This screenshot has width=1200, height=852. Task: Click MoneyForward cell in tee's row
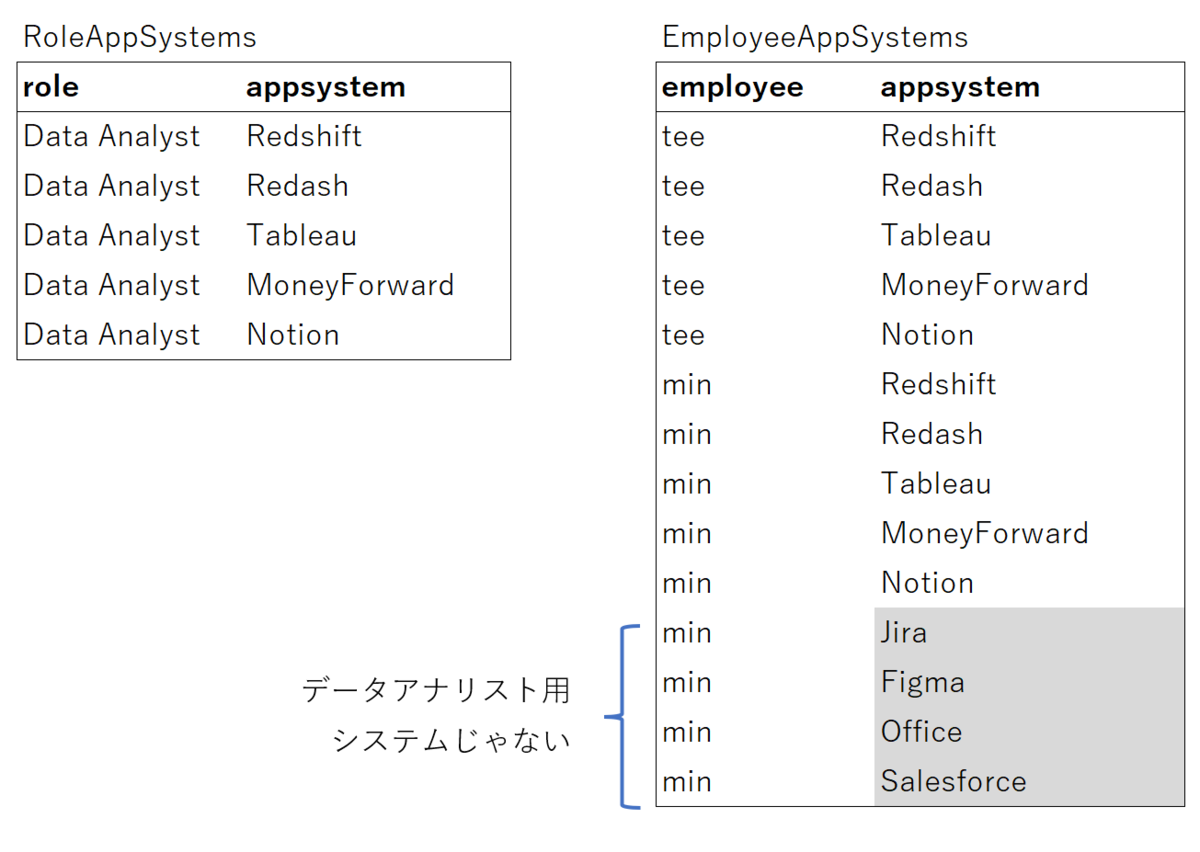pos(984,285)
